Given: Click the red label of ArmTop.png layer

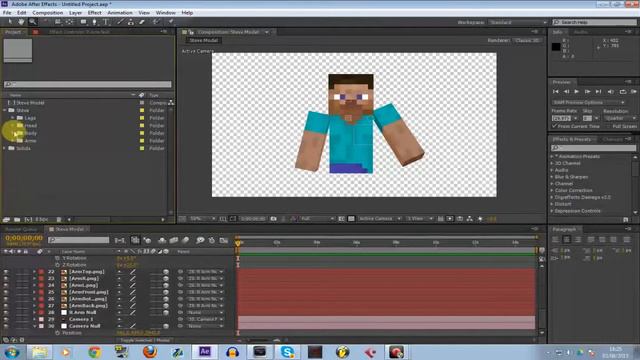Looking at the screenshot, I should pos(41,272).
